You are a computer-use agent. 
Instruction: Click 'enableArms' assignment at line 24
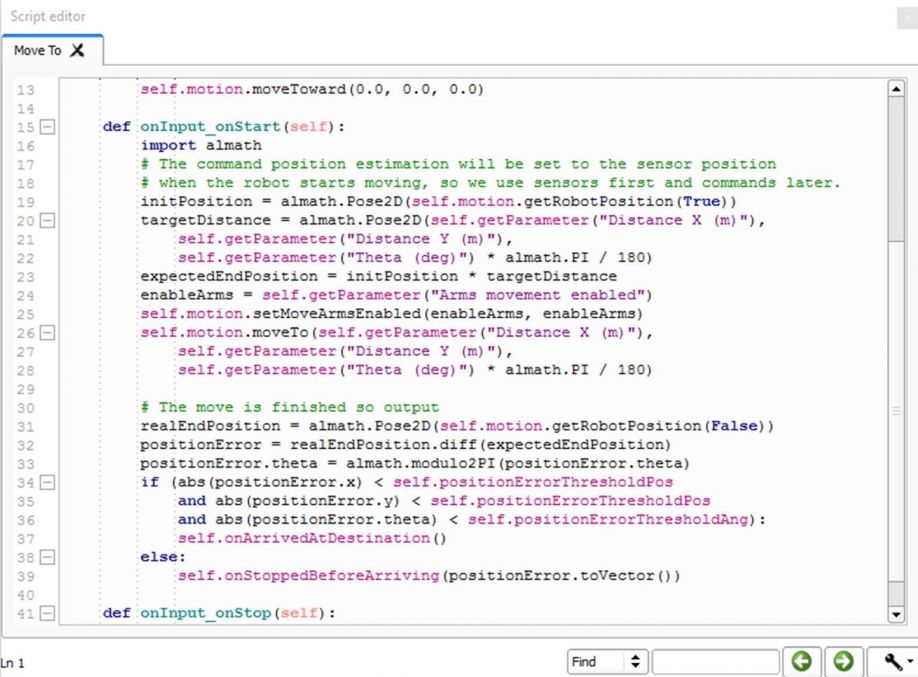click(x=396, y=295)
